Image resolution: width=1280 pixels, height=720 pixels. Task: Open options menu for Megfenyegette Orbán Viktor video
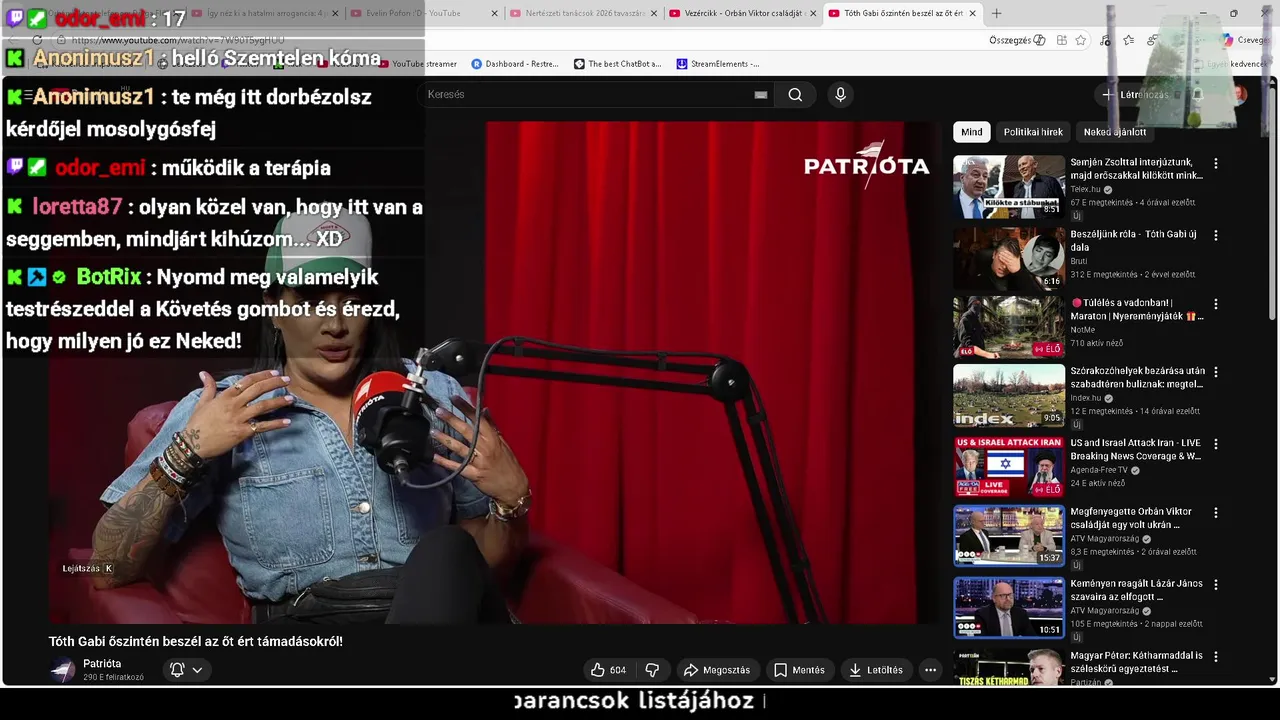click(1216, 513)
